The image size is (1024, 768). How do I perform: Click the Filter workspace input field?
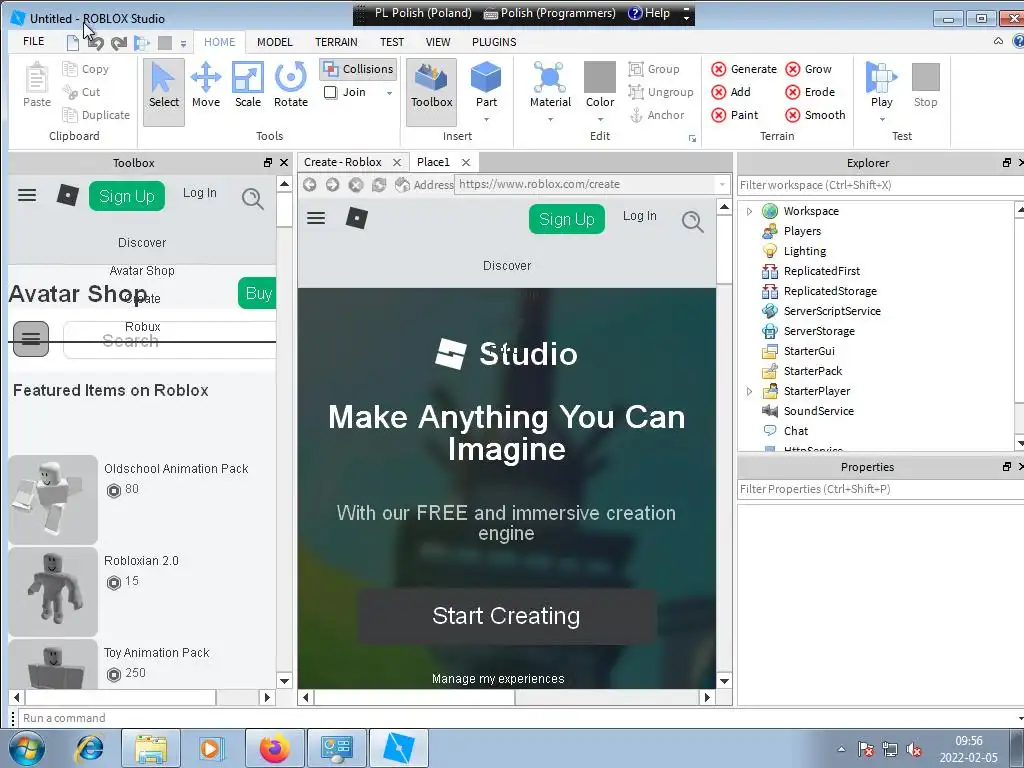click(879, 185)
